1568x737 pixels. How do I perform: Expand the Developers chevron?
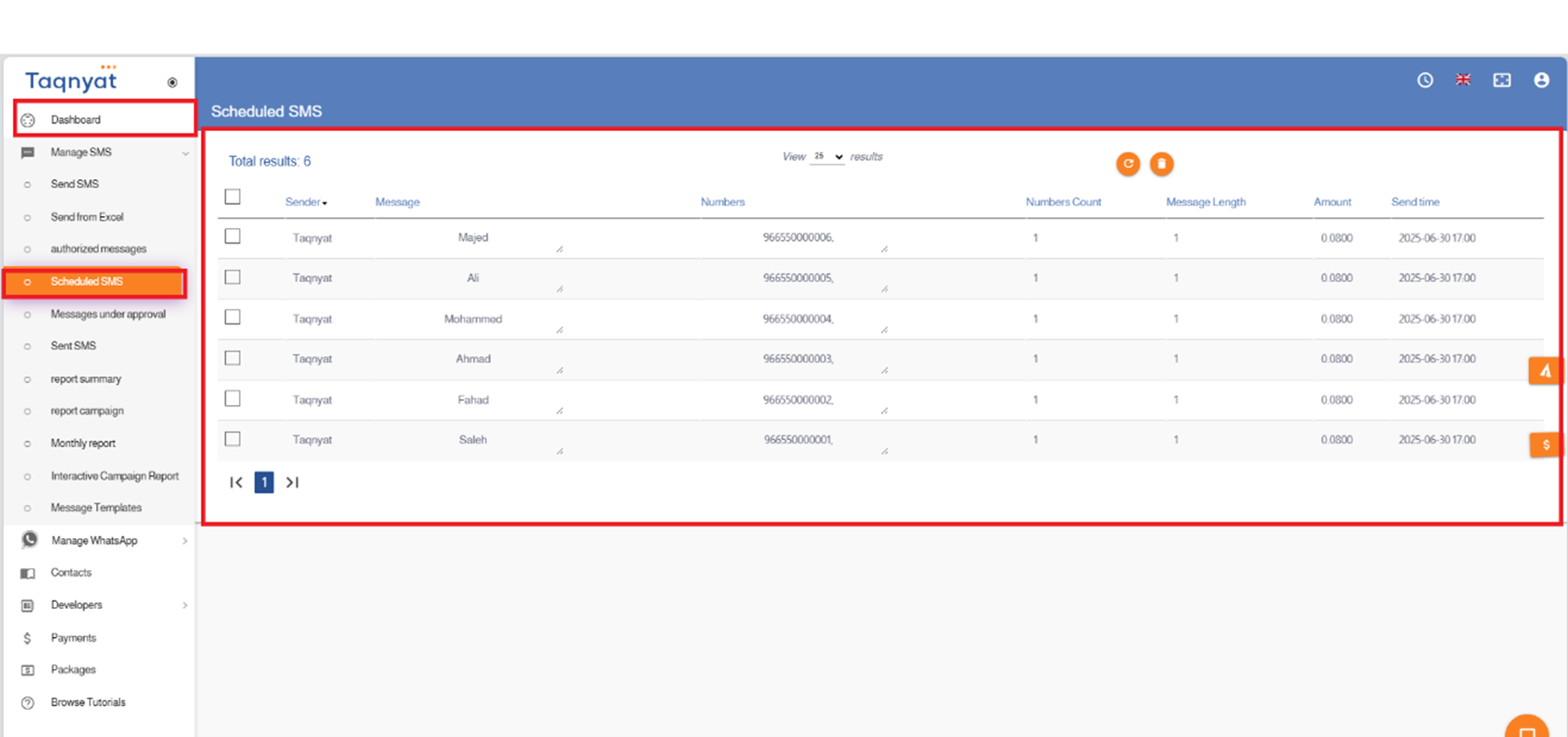185,605
